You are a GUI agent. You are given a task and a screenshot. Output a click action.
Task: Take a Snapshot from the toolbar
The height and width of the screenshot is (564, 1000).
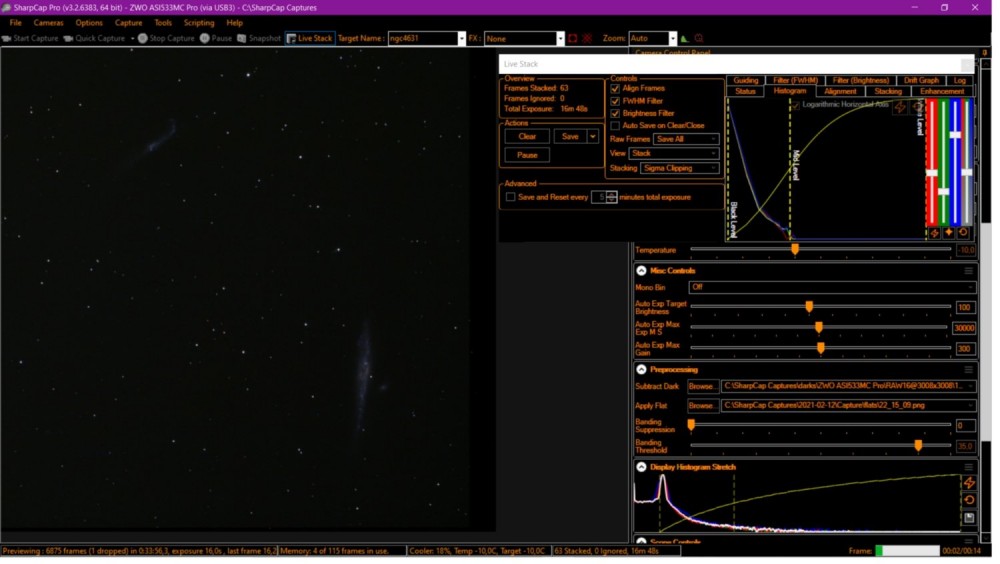260,38
